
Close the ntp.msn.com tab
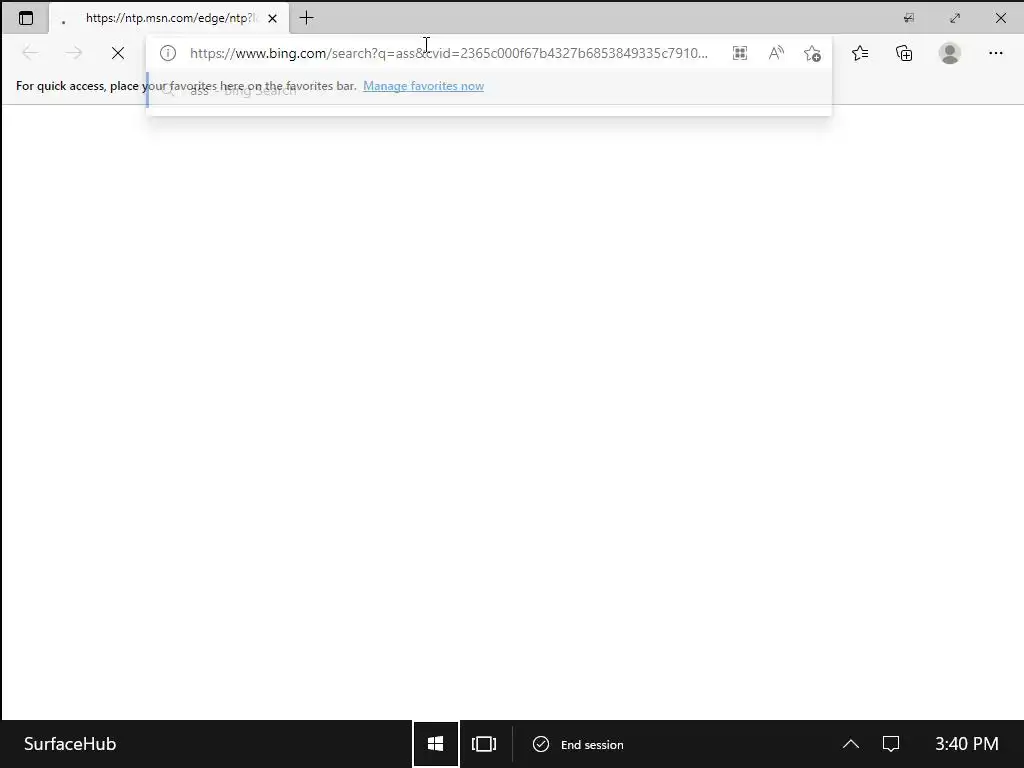pyautogui.click(x=272, y=18)
